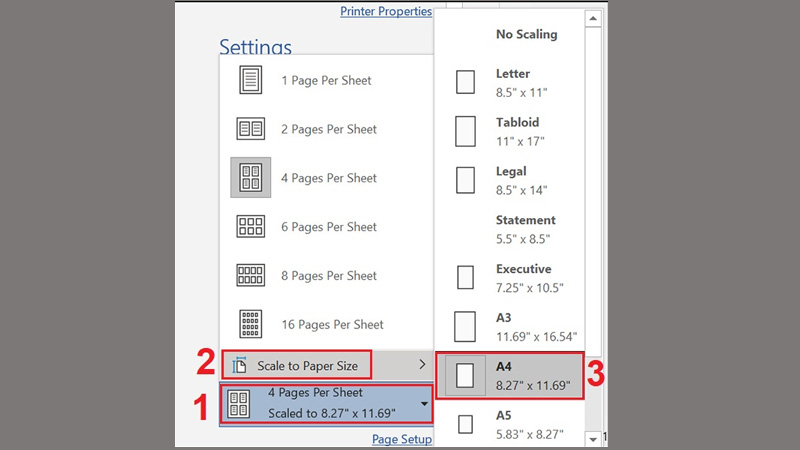
Task: Click the icon in the pages-per-sheet dropdown box
Action: point(239,404)
